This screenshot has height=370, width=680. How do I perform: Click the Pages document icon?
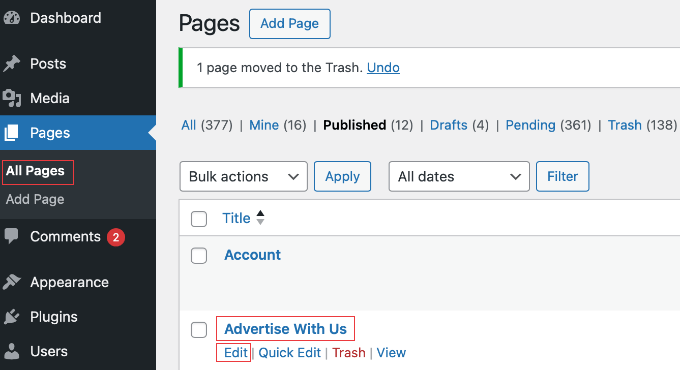(12, 133)
